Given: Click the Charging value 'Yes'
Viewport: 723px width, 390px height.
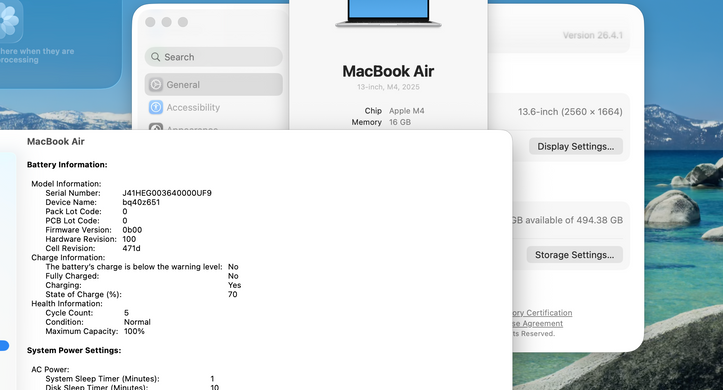Looking at the screenshot, I should point(234,285).
